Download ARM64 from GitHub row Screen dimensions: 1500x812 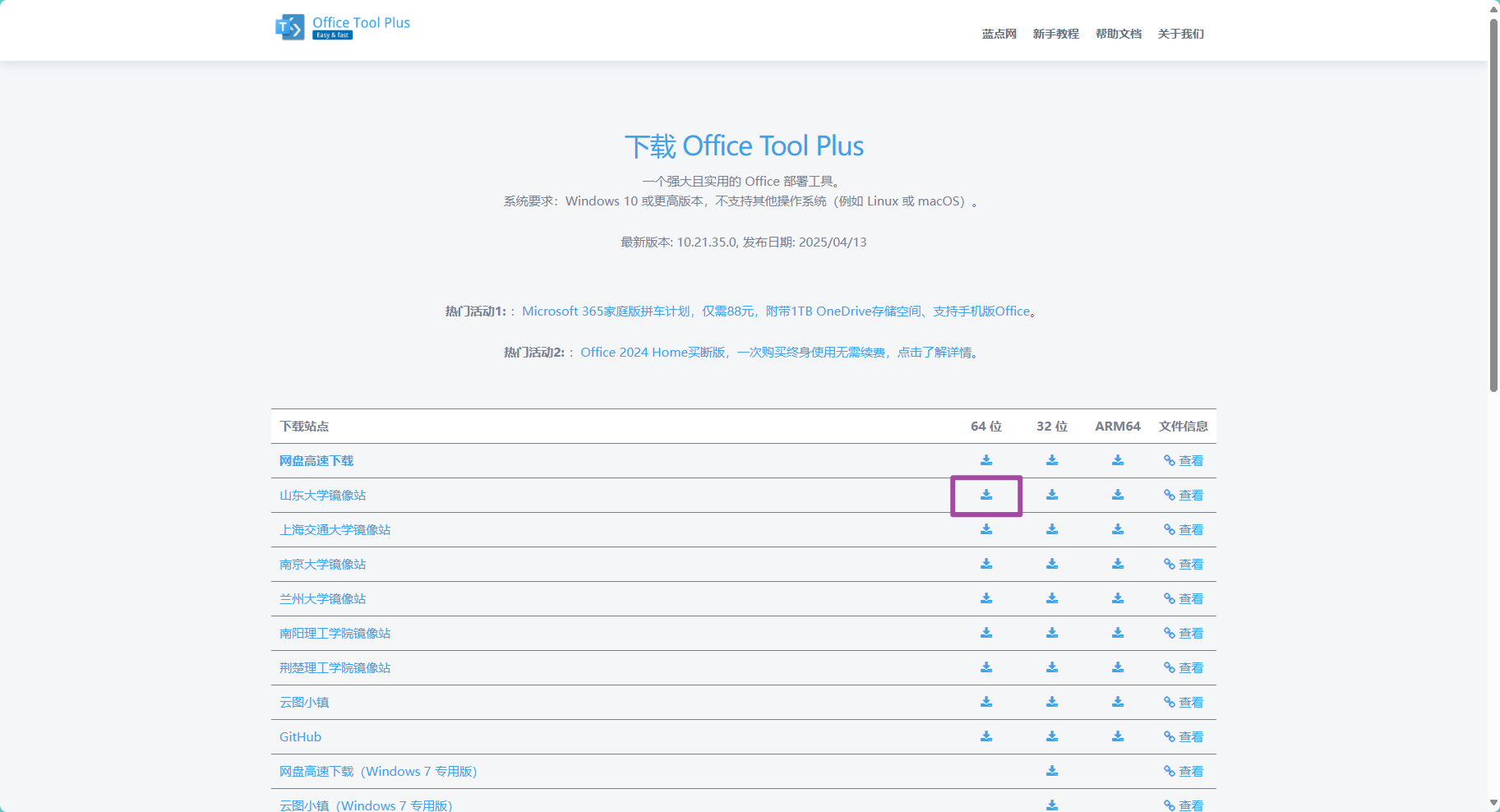(x=1118, y=736)
